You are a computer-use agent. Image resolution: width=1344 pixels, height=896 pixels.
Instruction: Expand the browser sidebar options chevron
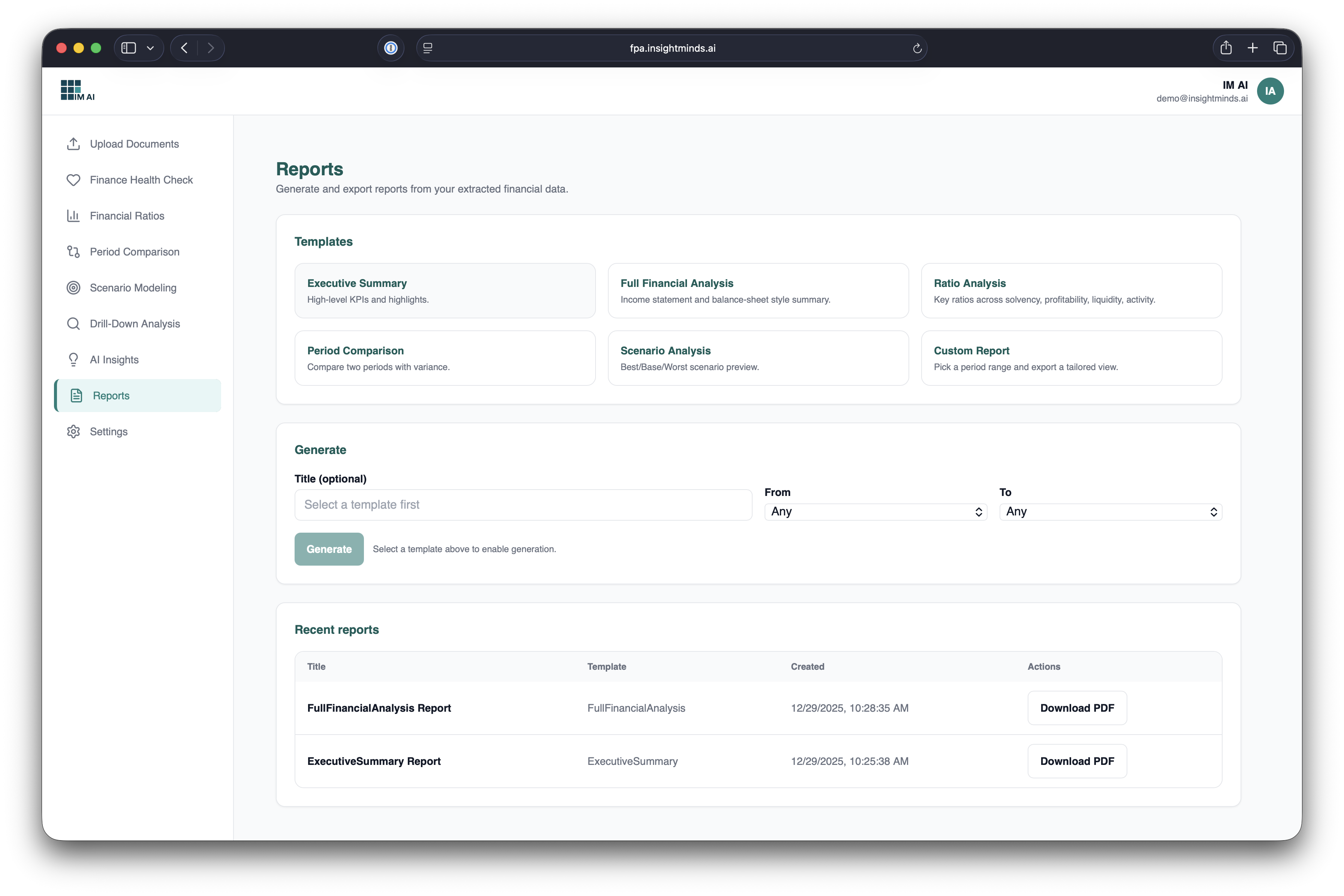[150, 48]
